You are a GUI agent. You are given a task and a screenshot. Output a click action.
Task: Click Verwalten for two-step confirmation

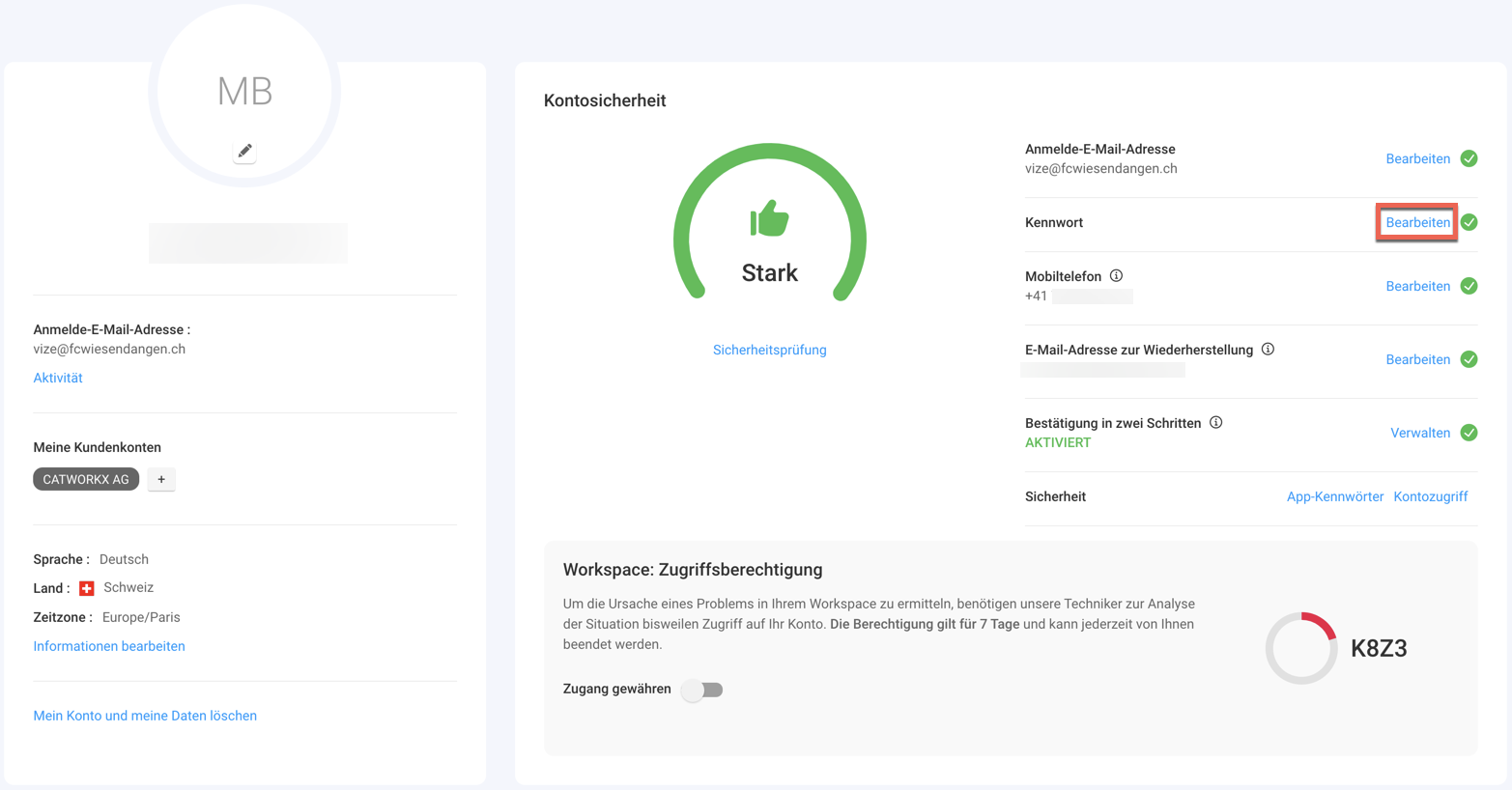pos(1419,434)
